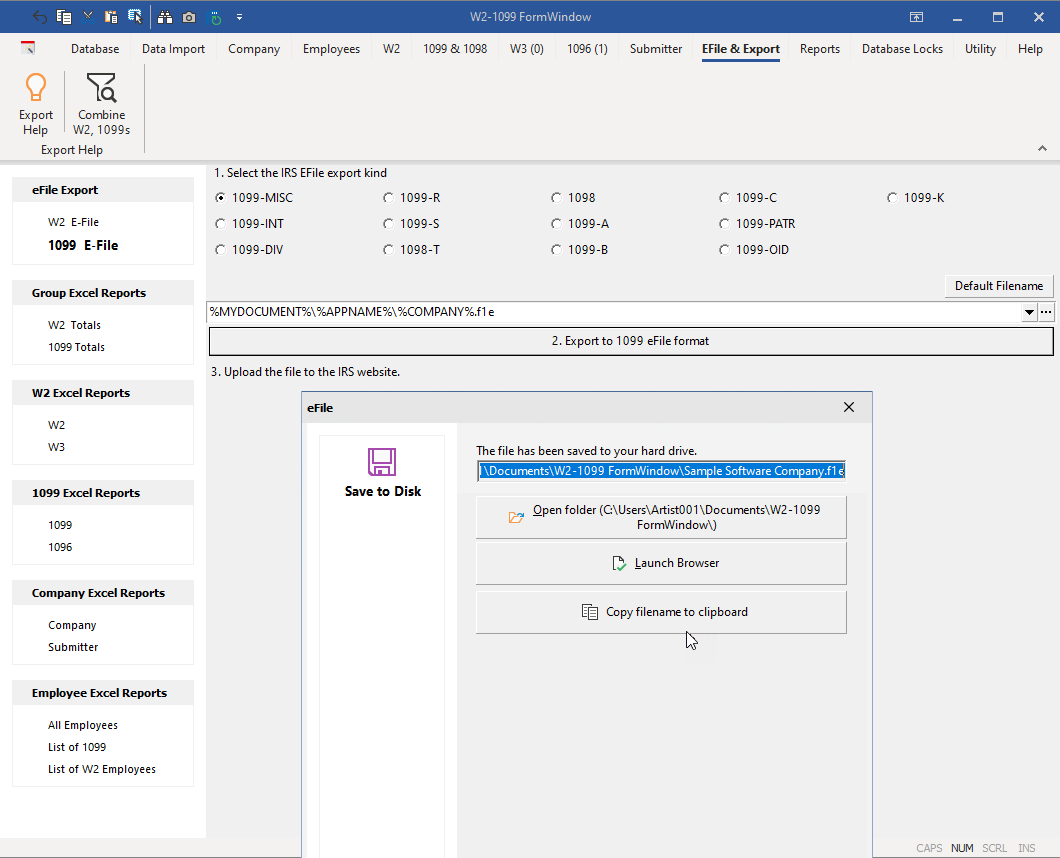Screen dimensions: 1060x858
Task: Select the 1099-K radio button
Action: coord(893,198)
